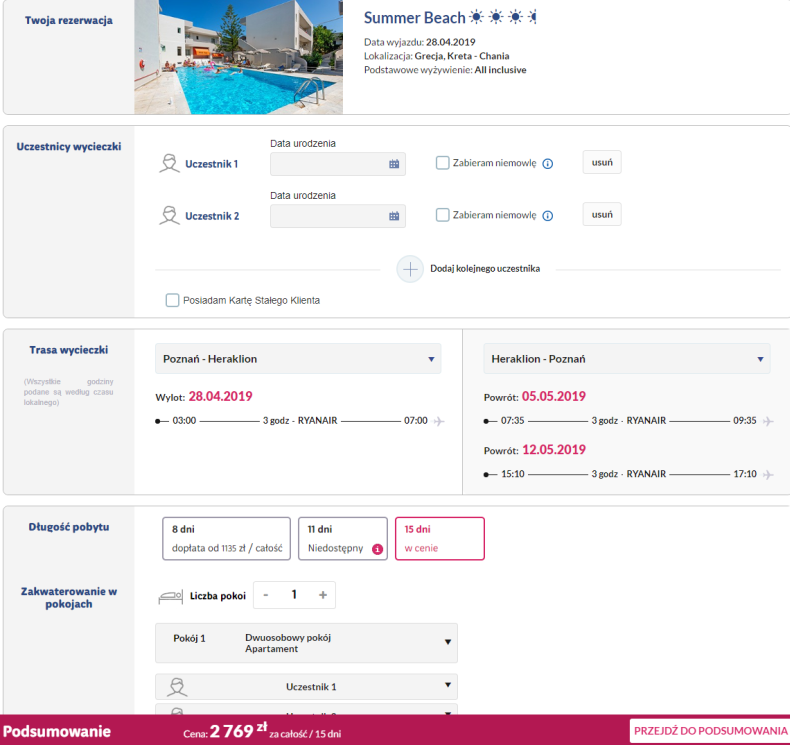Screen dimensions: 790x745
Task: Click the Uczestnik 1 person avatar icon
Action: point(169,164)
